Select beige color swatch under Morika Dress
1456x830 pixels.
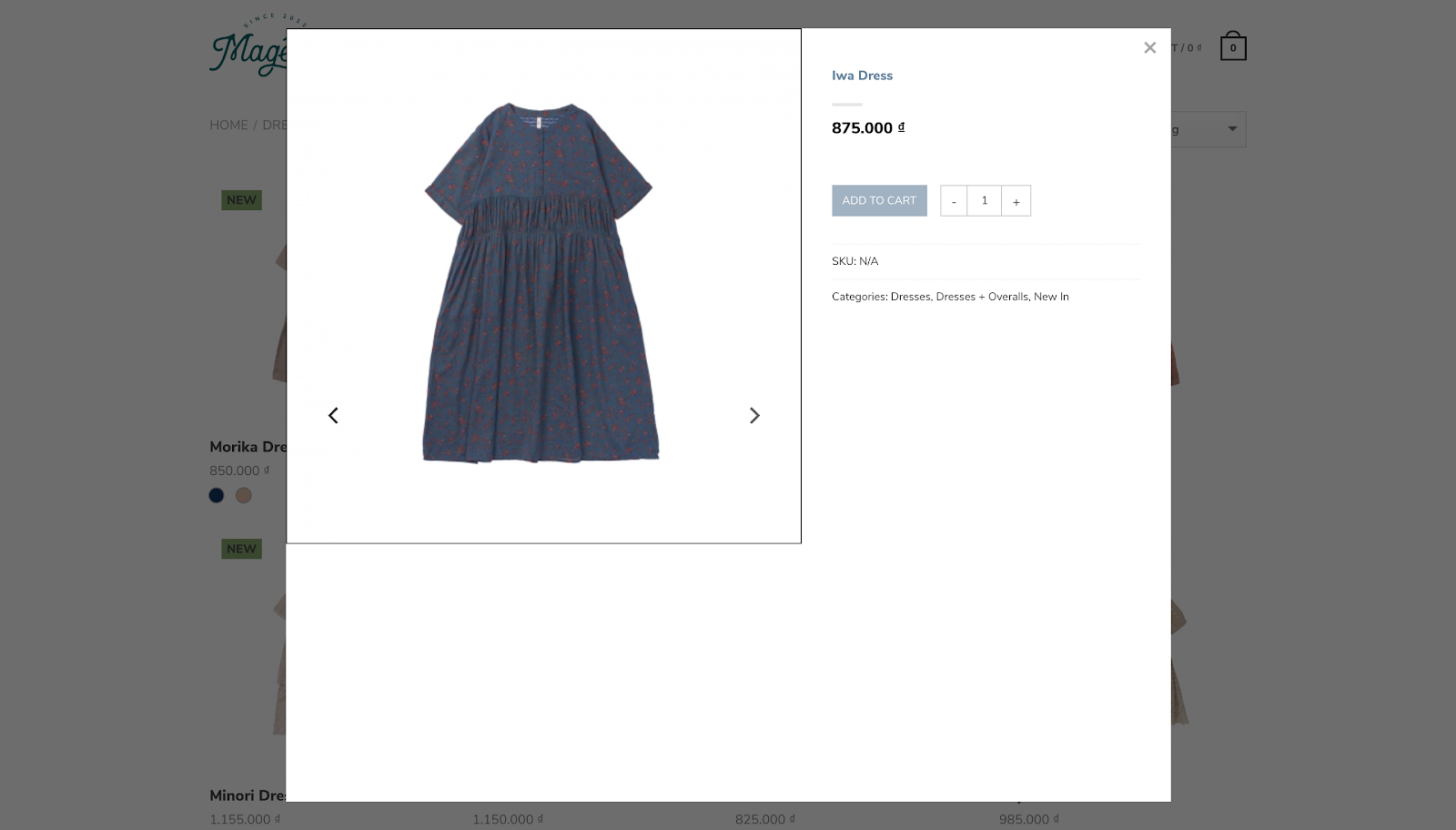244,495
